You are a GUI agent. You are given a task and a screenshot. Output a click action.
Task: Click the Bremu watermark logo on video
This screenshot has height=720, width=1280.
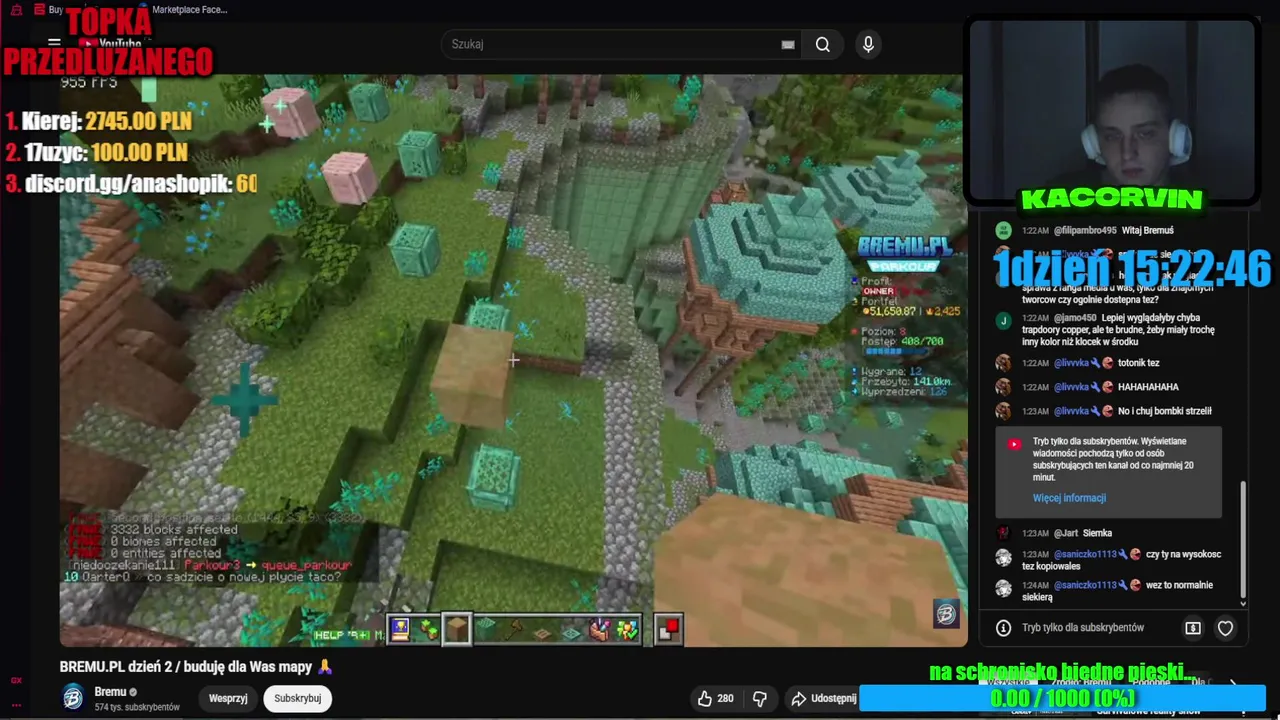[945, 613]
